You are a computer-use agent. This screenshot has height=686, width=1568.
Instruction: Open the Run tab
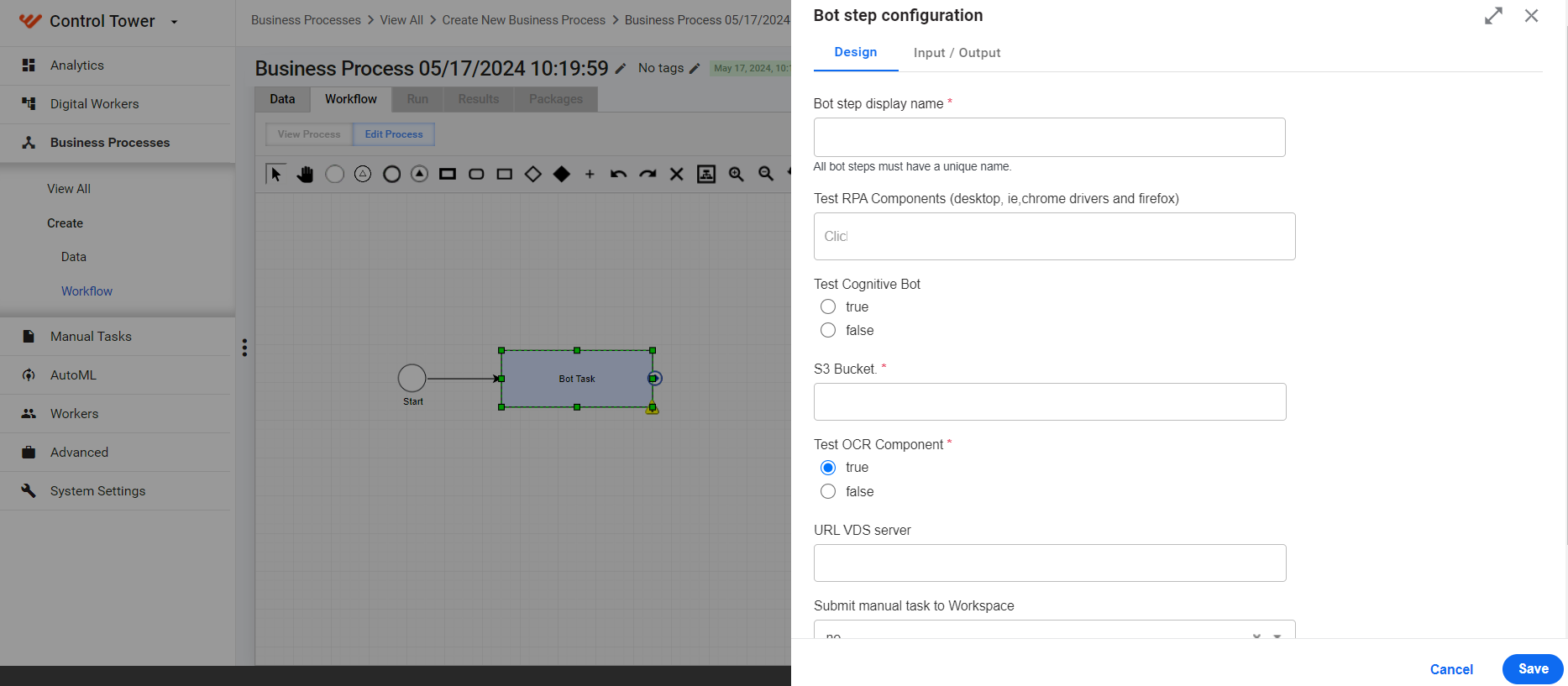pos(417,99)
